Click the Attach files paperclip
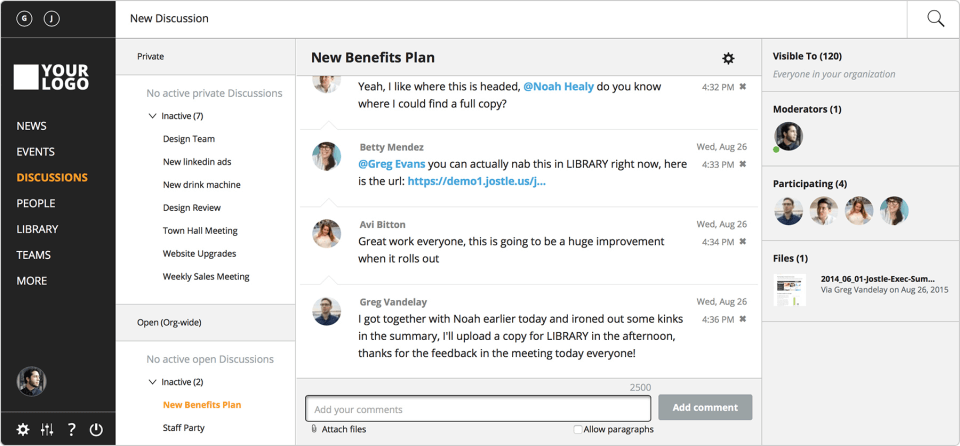The width and height of the screenshot is (960, 446). click(314, 429)
